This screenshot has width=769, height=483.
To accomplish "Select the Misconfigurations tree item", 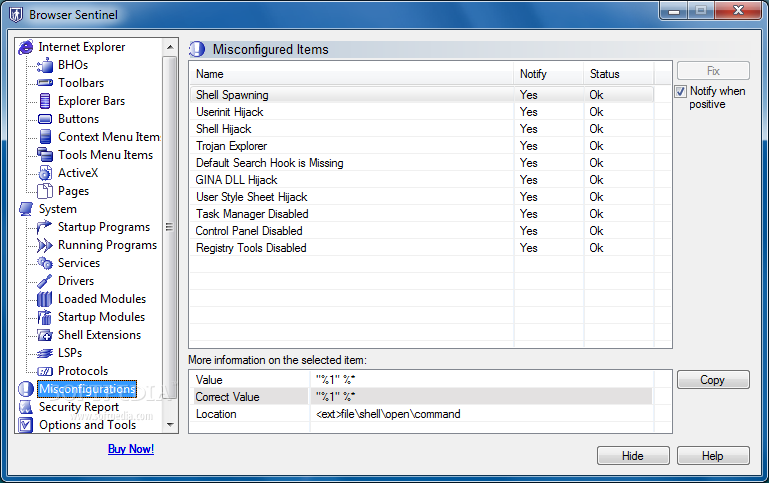I will [87, 389].
